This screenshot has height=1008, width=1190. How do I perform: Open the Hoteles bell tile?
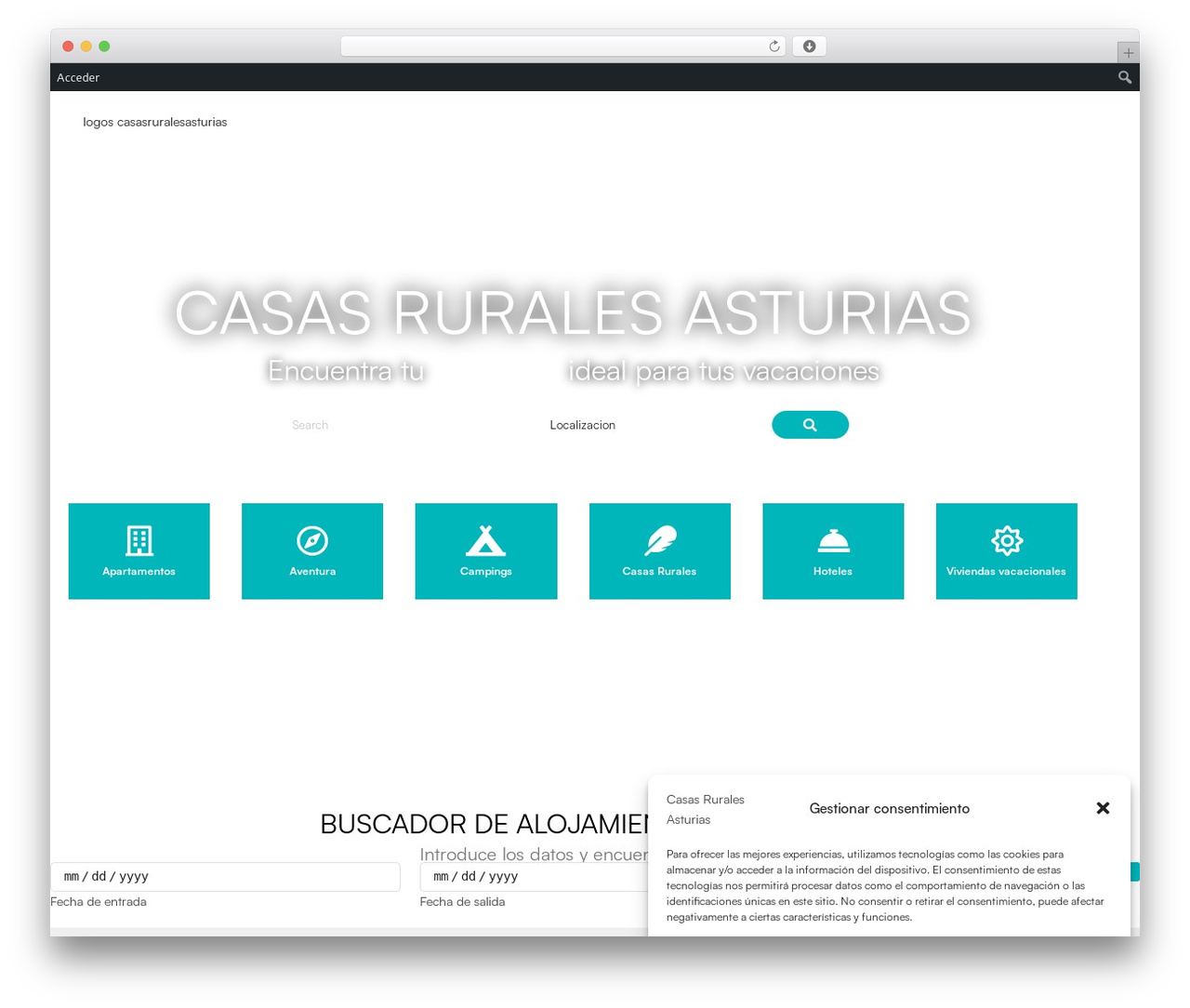click(833, 551)
